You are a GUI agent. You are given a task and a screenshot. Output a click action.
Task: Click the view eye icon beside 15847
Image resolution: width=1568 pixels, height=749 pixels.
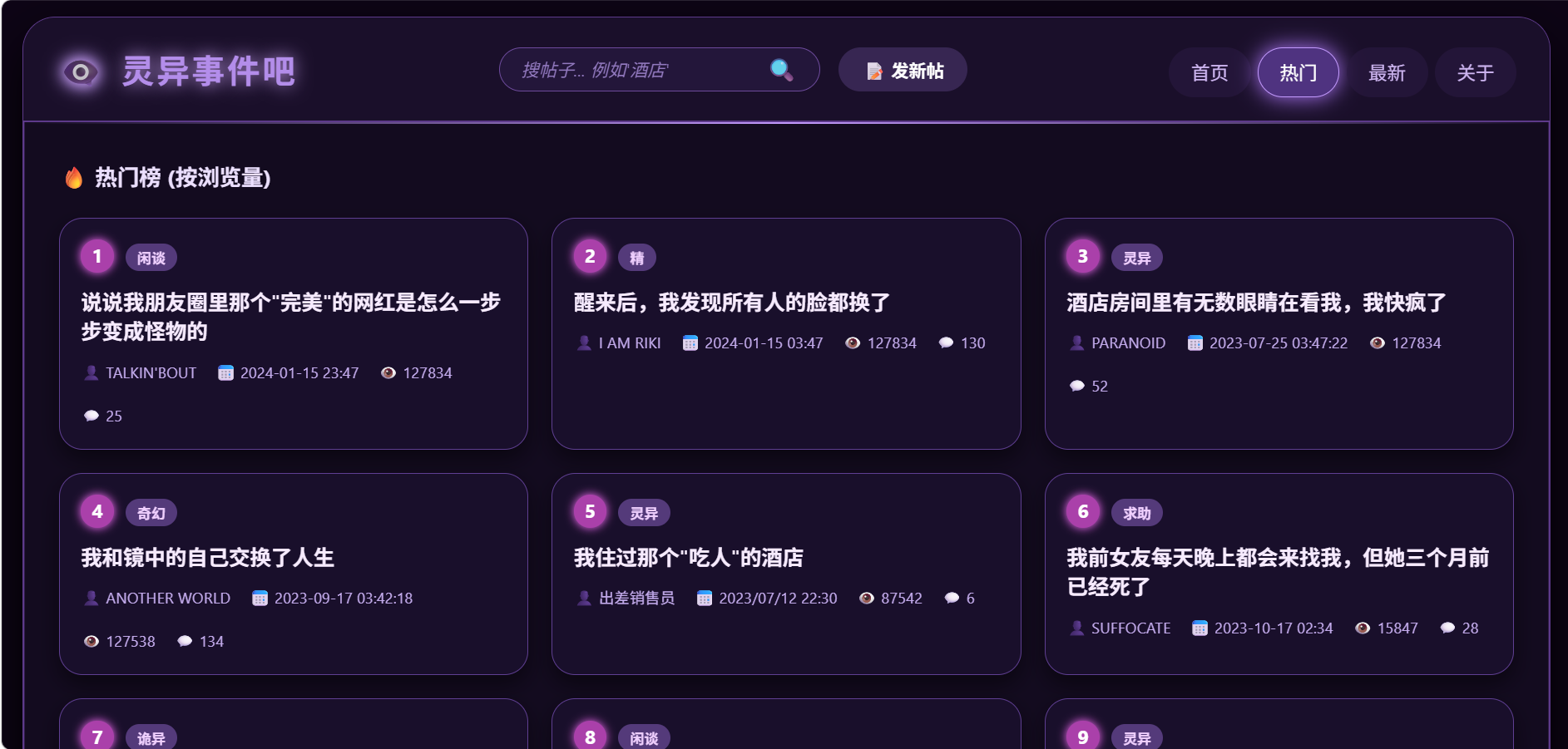[1363, 628]
